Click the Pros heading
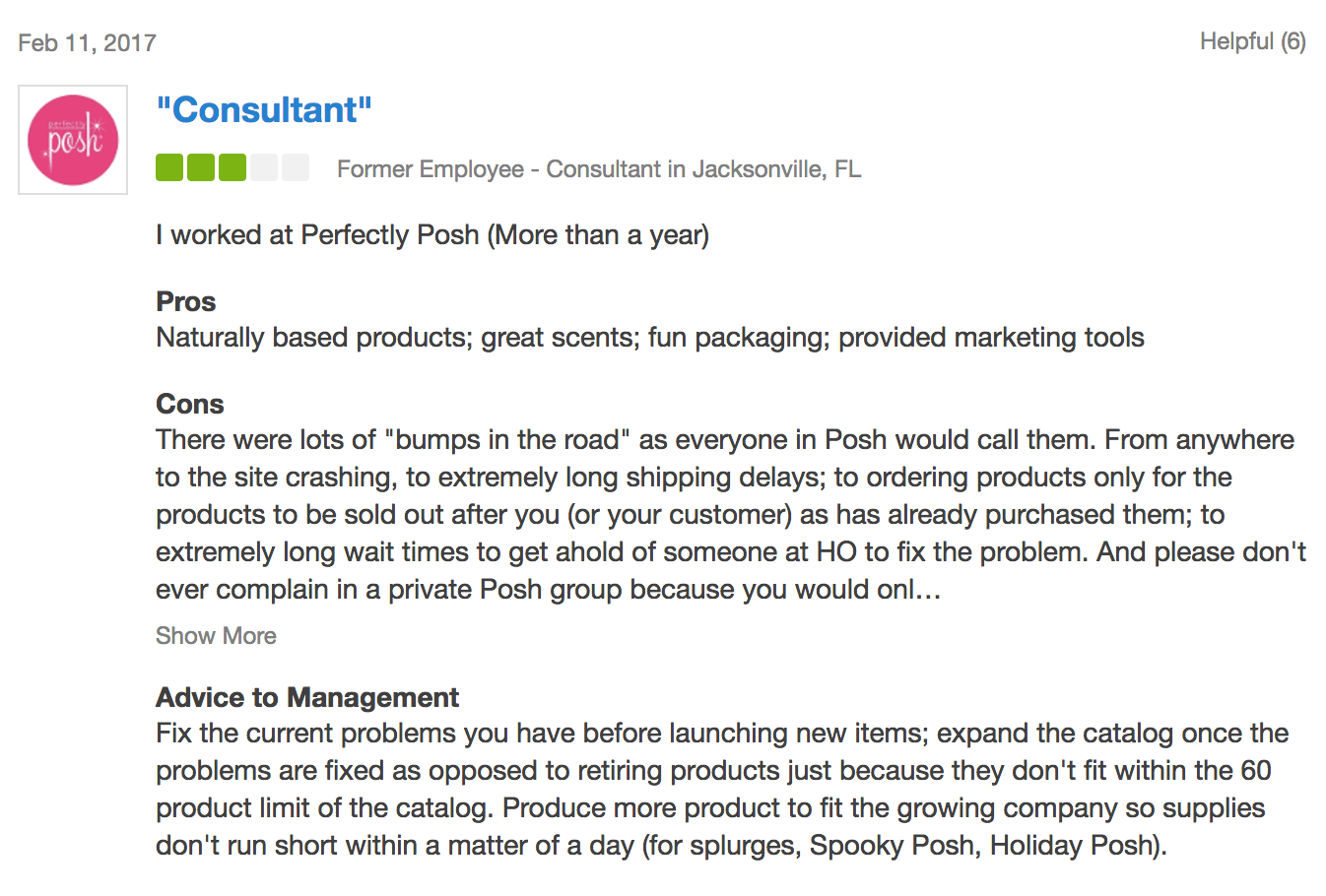Image resolution: width=1326 pixels, height=896 pixels. coord(186,301)
